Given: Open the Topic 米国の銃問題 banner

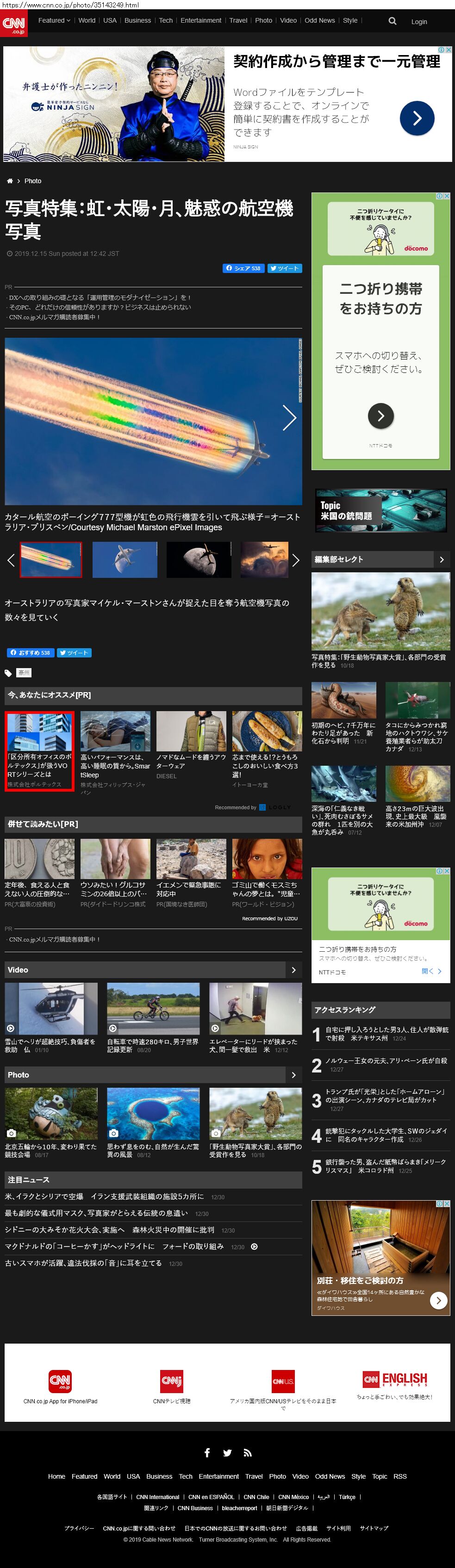Looking at the screenshot, I should (x=380, y=510).
